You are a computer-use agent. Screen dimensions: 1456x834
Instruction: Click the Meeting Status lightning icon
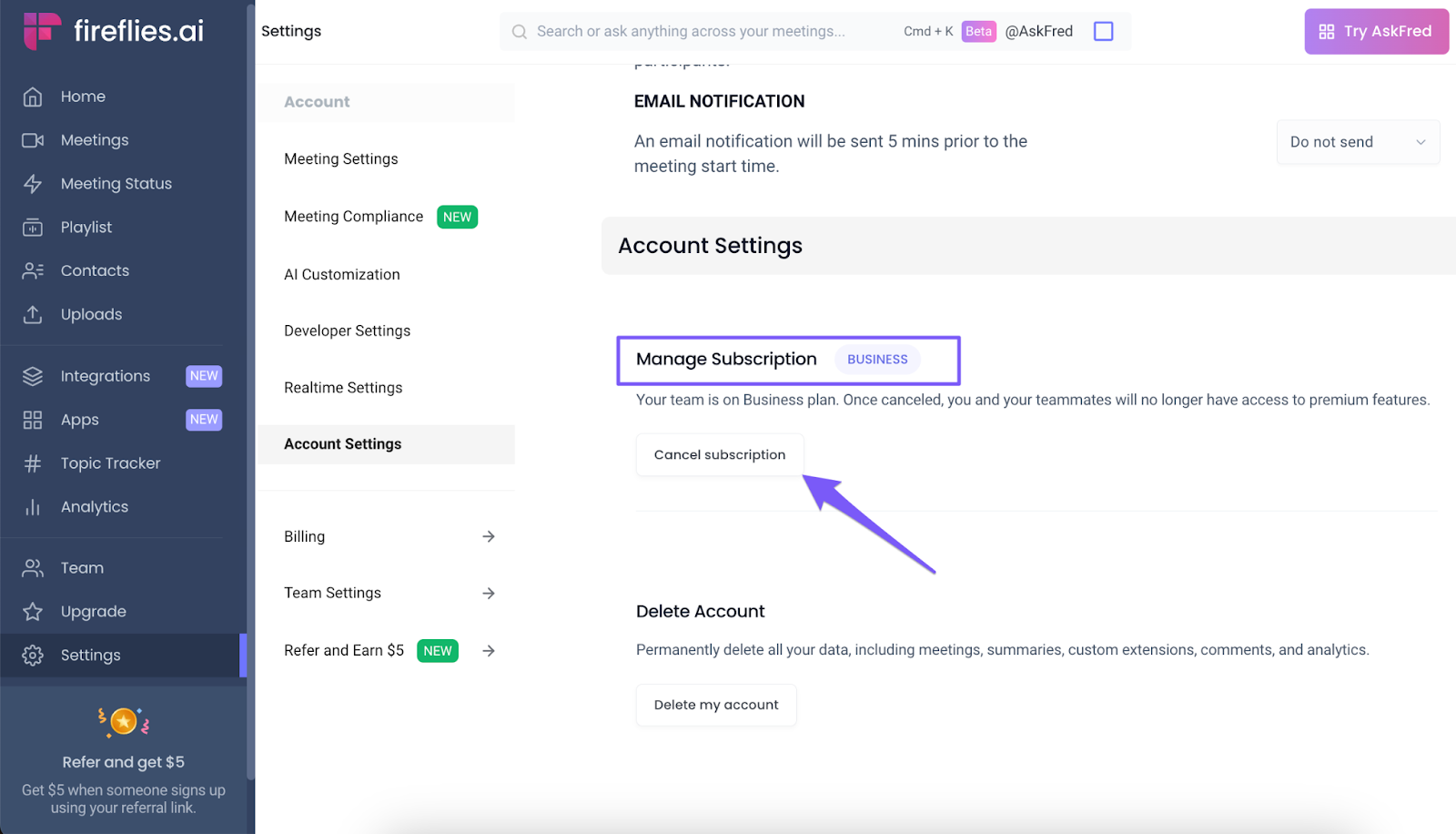tap(33, 184)
